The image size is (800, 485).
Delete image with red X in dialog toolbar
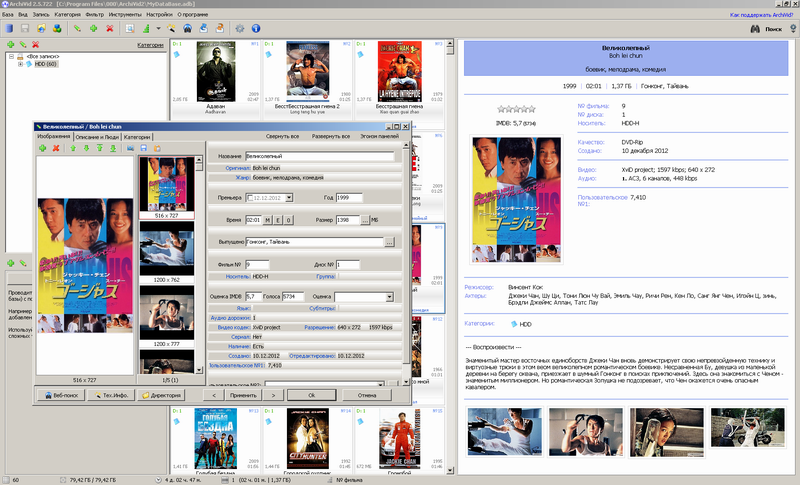click(56, 148)
